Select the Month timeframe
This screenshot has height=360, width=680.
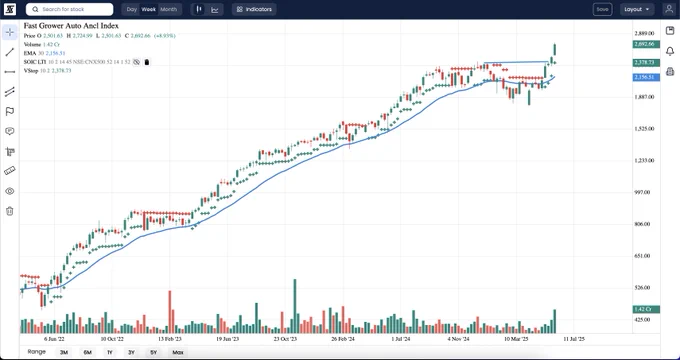point(169,9)
